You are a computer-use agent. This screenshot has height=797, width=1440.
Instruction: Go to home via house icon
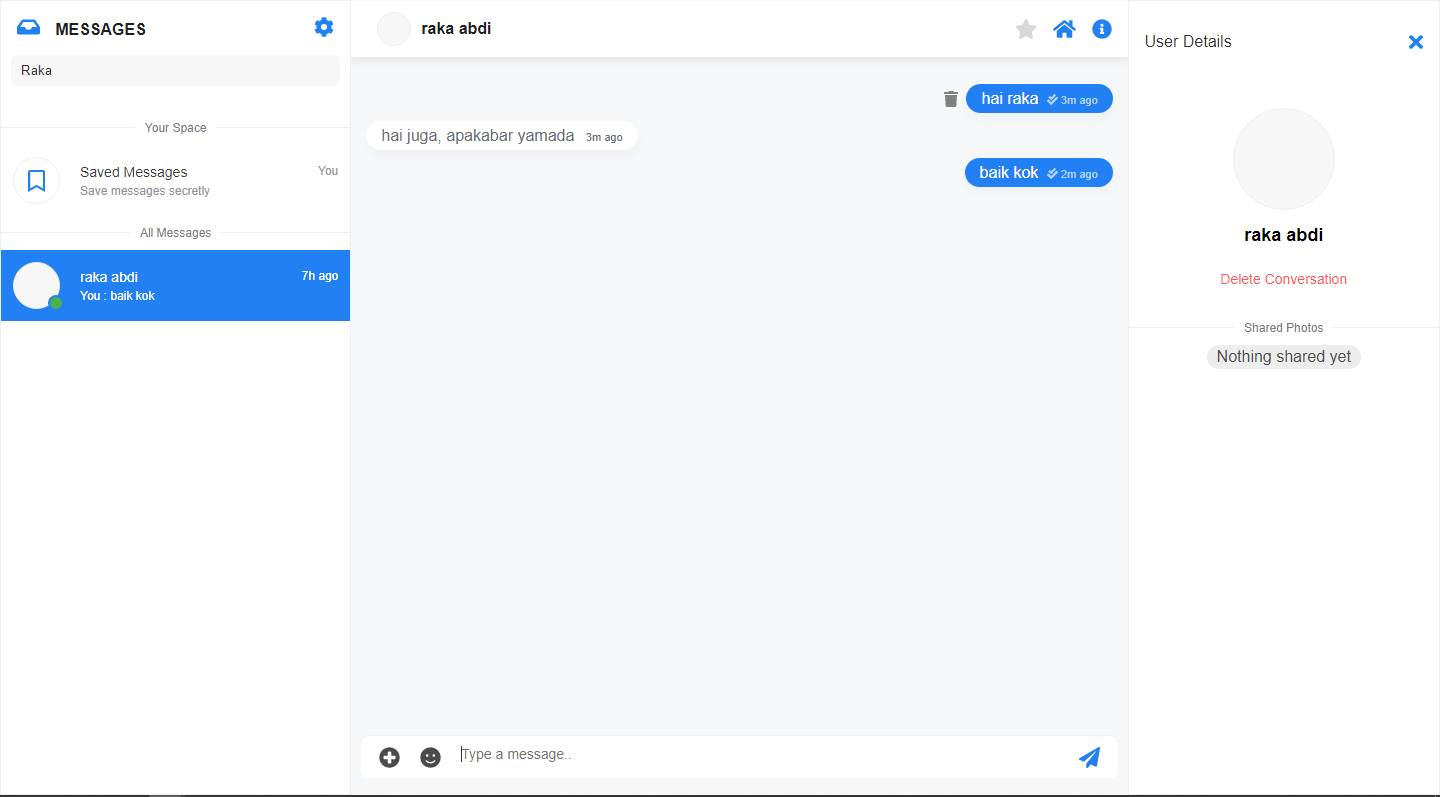click(x=1064, y=29)
